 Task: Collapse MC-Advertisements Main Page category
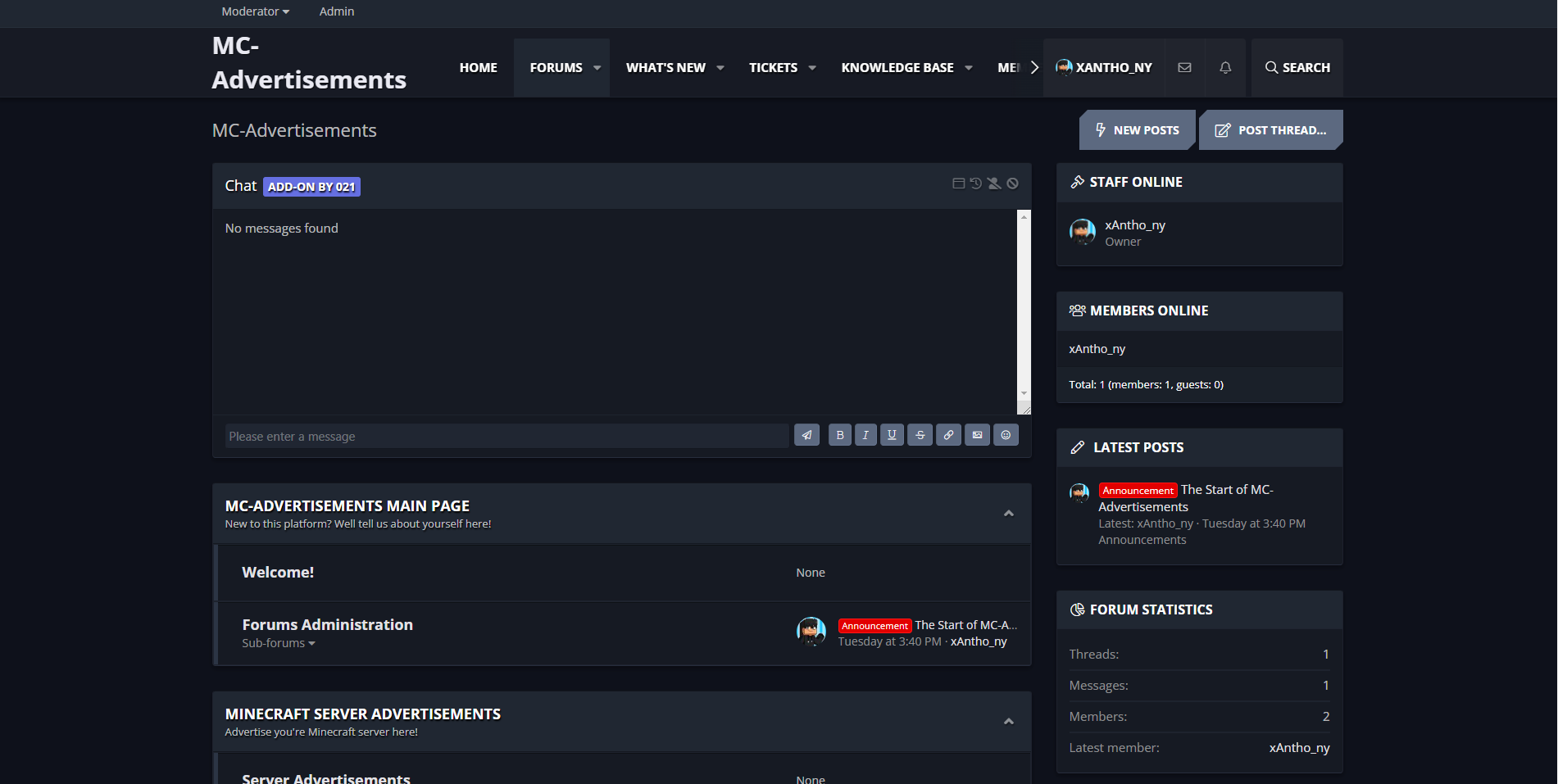pos(1009,514)
